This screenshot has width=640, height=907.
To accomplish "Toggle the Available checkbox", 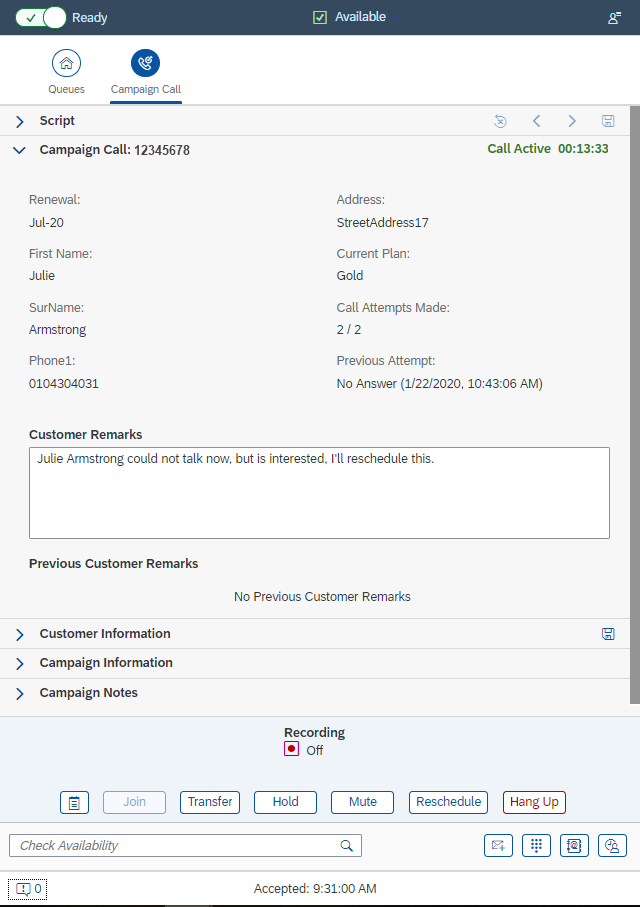I will (320, 17).
